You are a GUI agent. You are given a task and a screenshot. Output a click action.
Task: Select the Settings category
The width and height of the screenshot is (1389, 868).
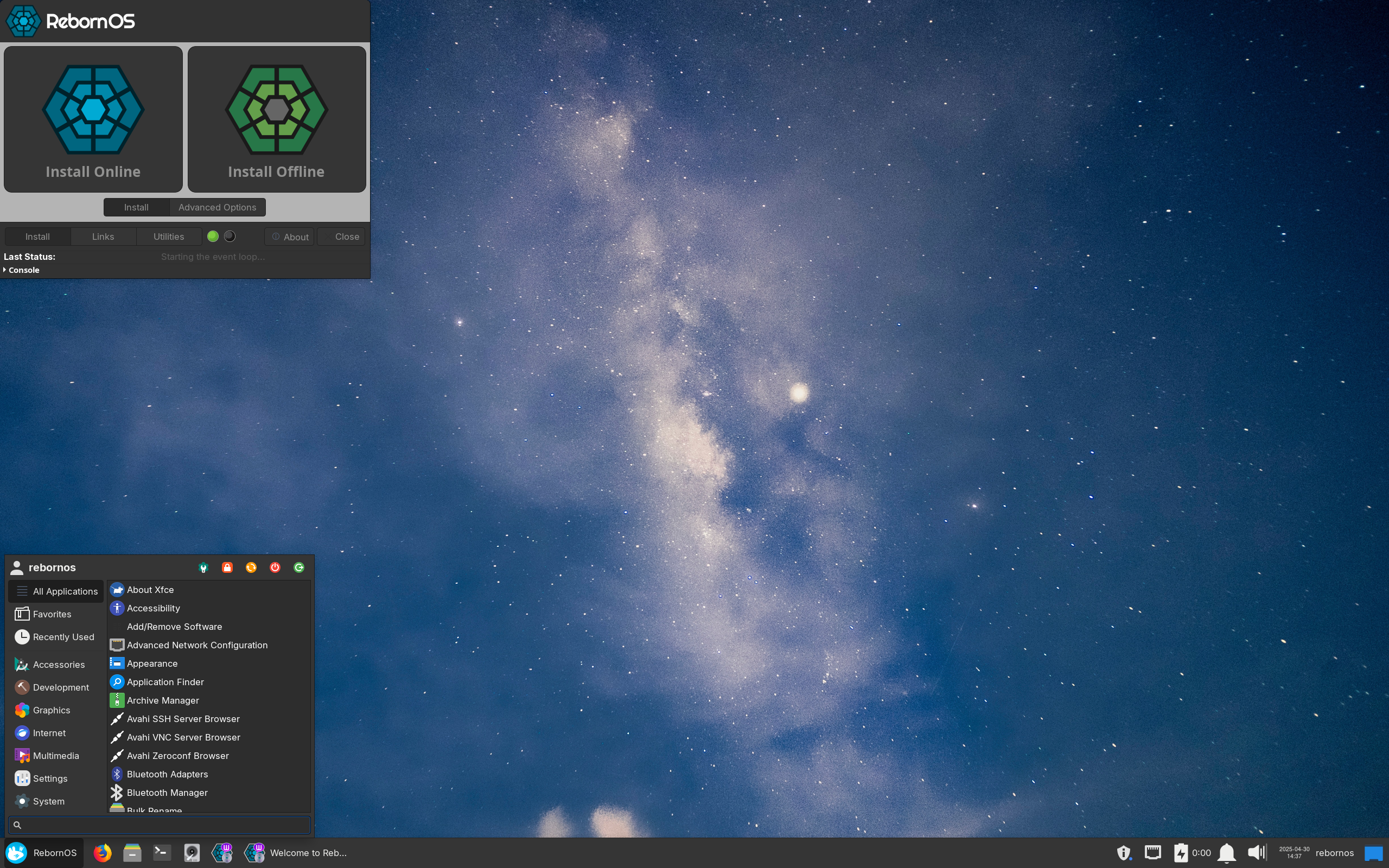pyautogui.click(x=56, y=778)
